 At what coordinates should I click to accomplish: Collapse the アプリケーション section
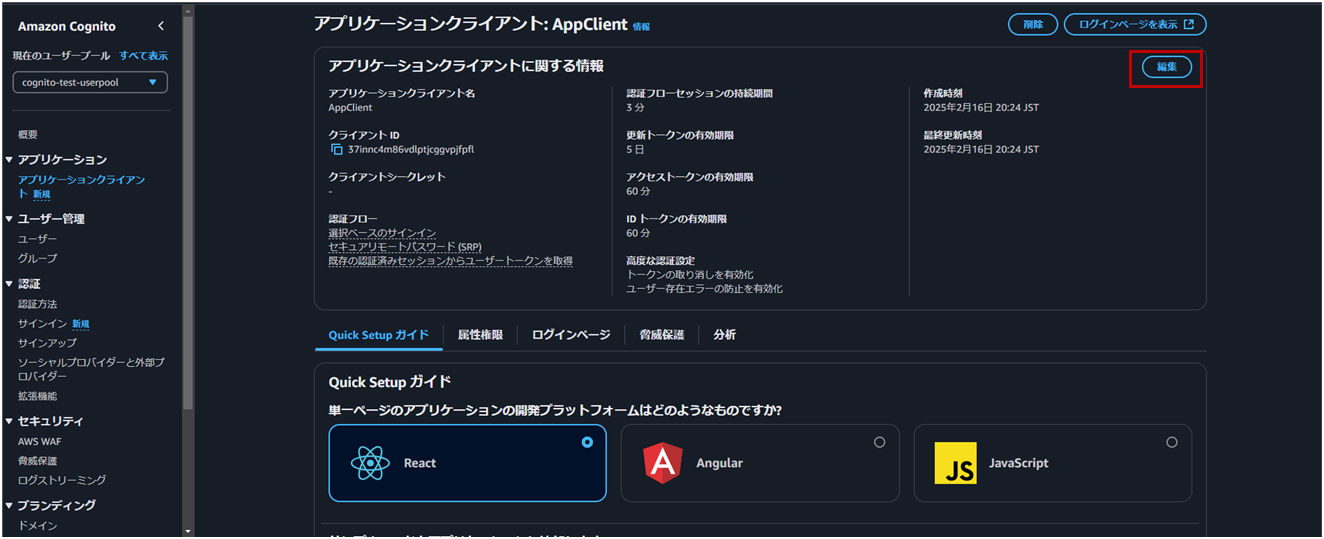click(x=9, y=160)
